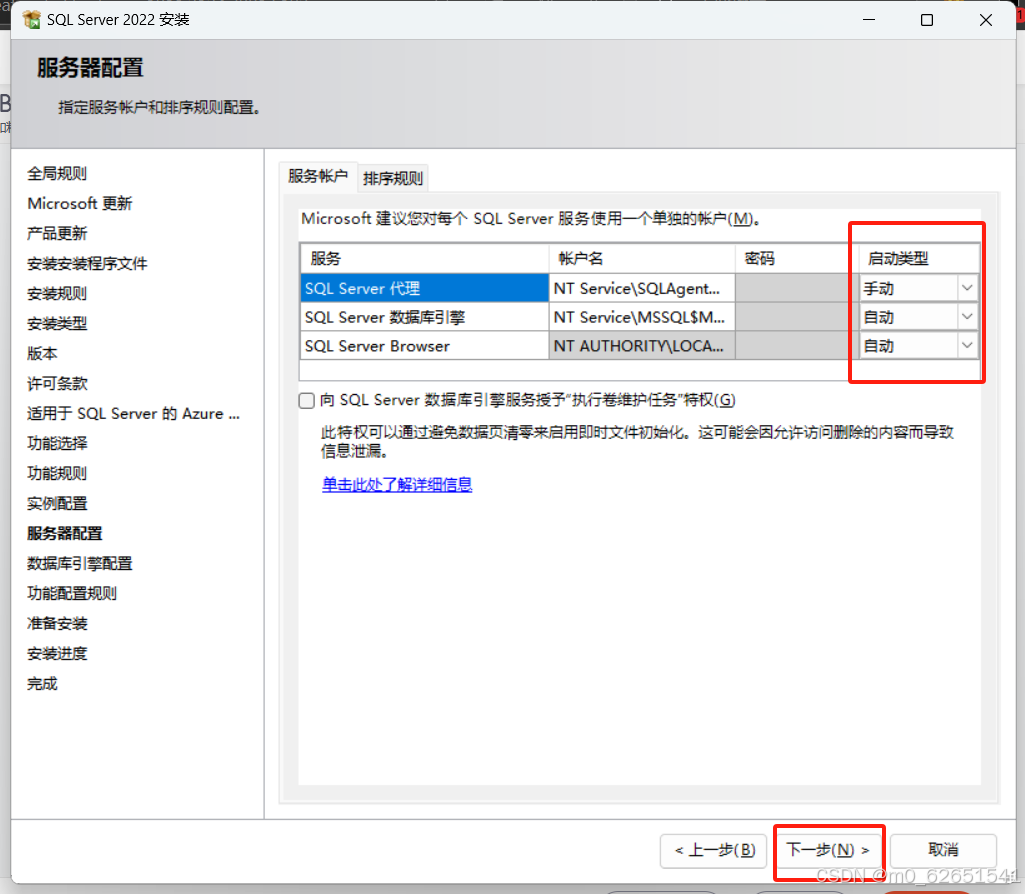Viewport: 1025px width, 894px height.
Task: Click account name NT Service\MSSQL$M... cell
Action: 642,317
